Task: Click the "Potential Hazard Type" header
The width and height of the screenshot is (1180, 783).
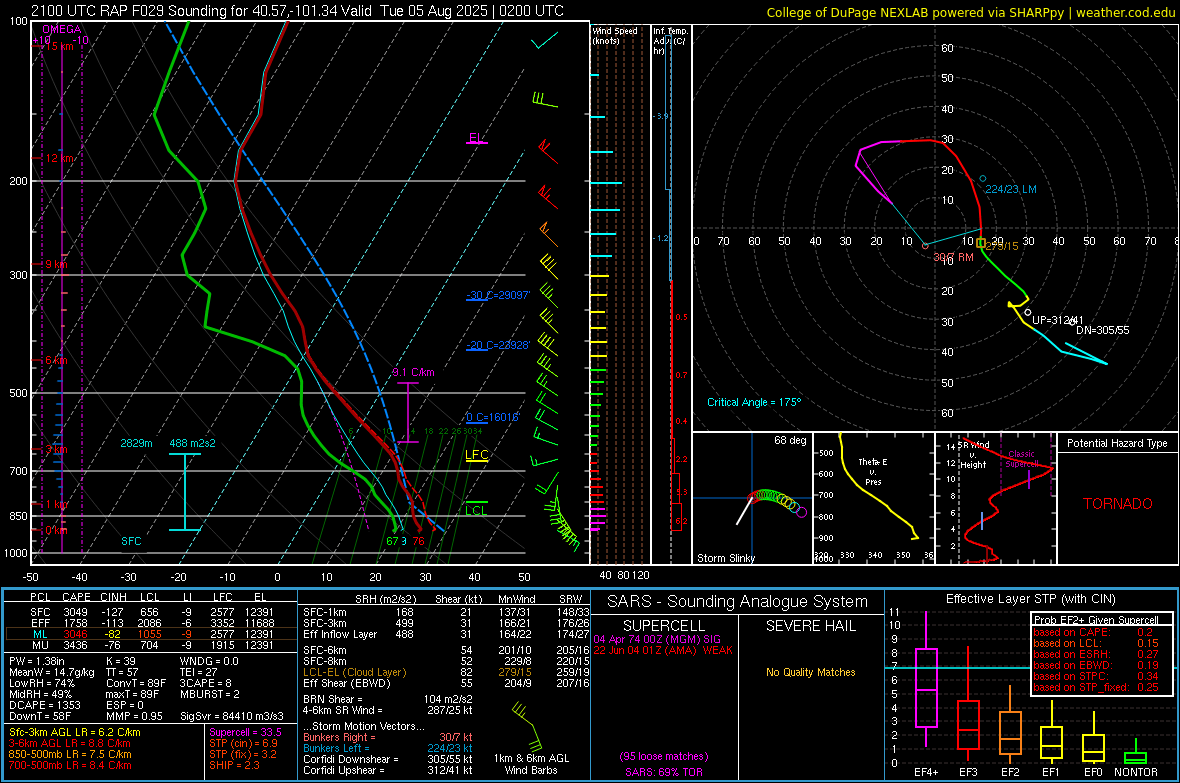Action: pos(1117,443)
